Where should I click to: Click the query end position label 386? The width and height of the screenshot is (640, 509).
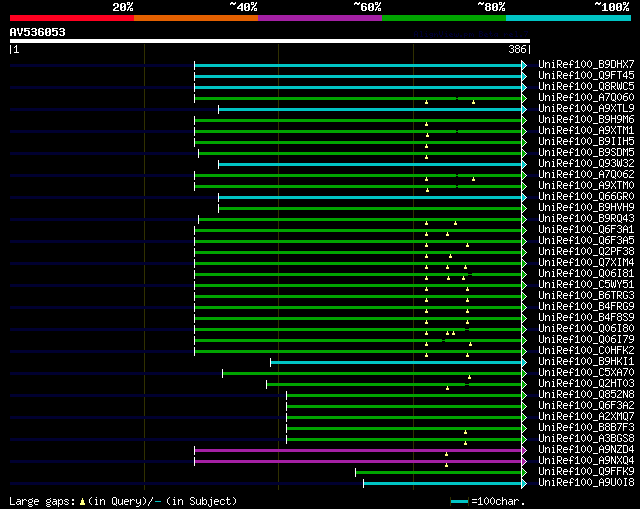point(517,49)
